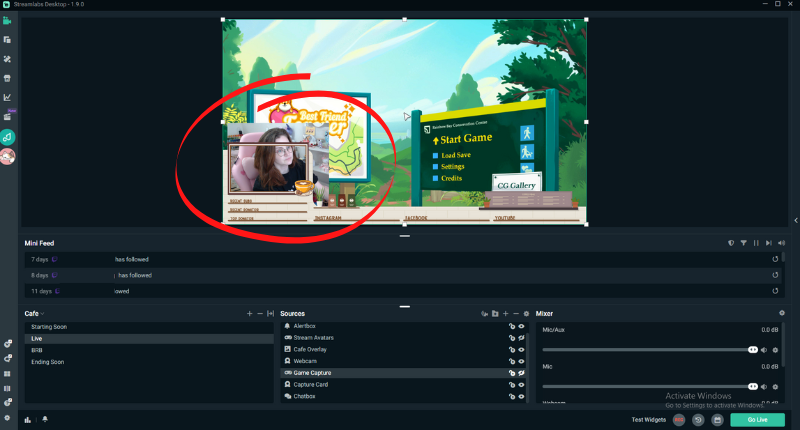Select the Stream Avatars source row
Screen dimensions: 800x430
pos(403,338)
